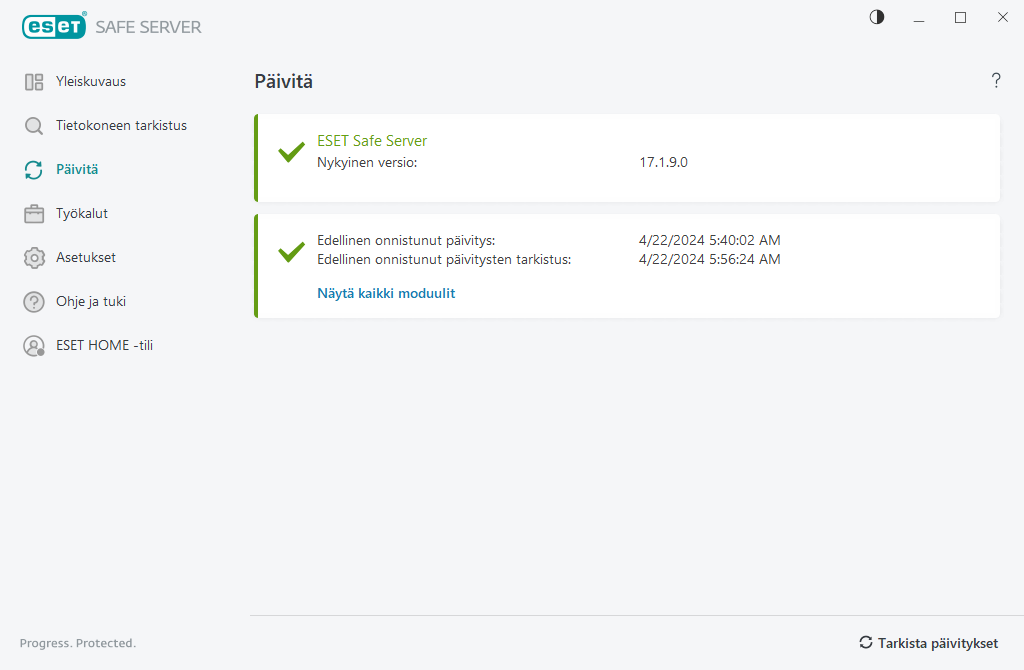Click the Työkalut briefcase icon

click(x=34, y=214)
